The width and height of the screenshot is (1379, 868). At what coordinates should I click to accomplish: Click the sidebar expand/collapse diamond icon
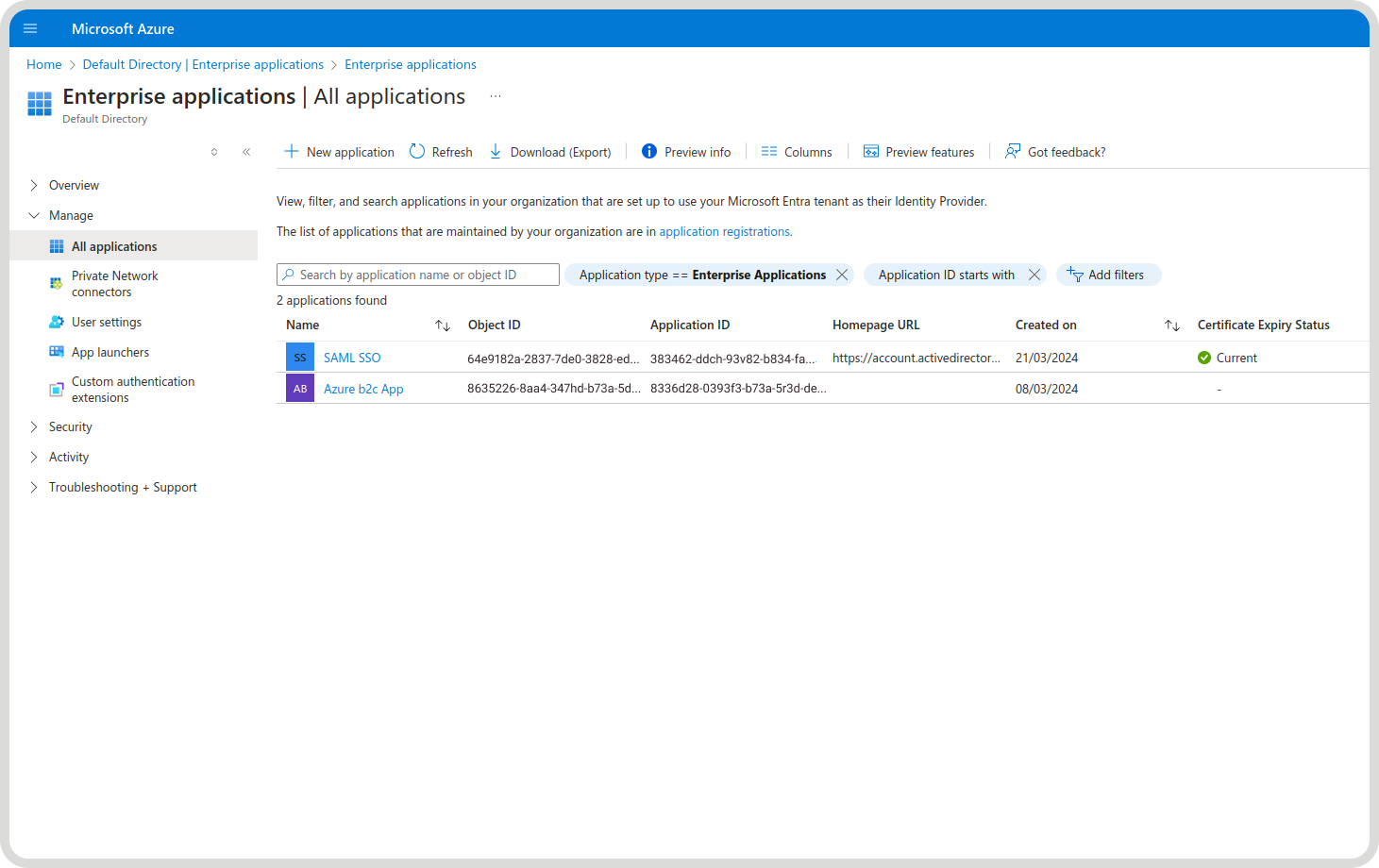214,152
